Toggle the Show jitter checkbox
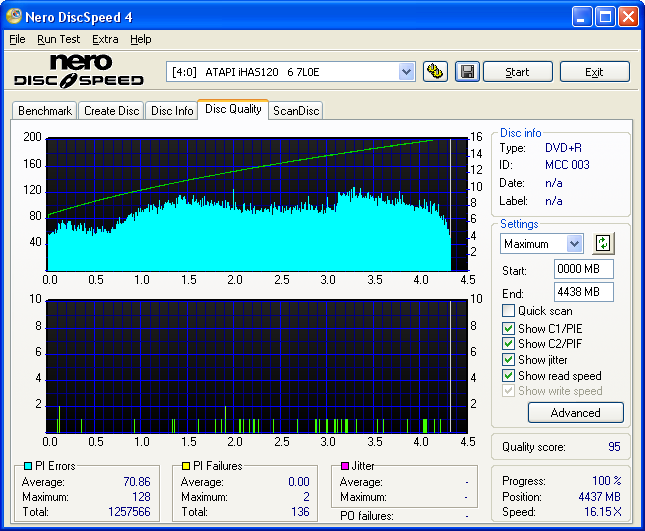 [508, 360]
